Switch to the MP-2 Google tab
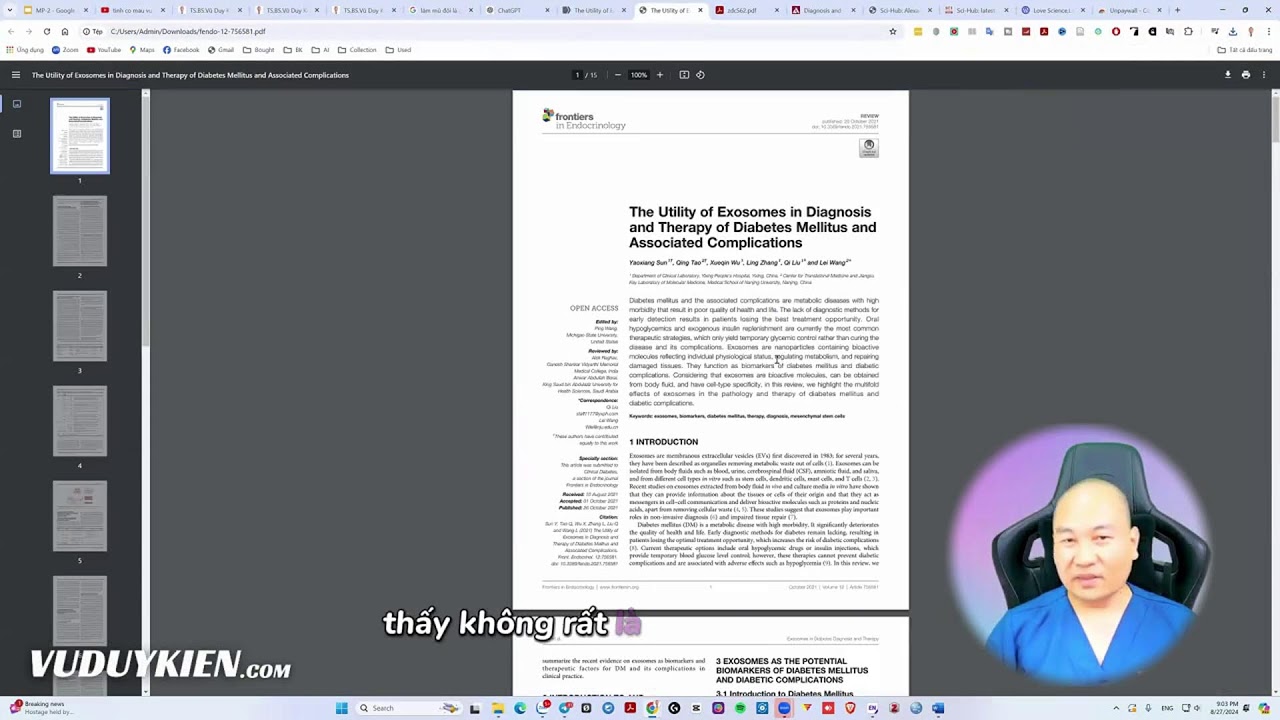Viewport: 1280px width, 720px height. point(56,10)
